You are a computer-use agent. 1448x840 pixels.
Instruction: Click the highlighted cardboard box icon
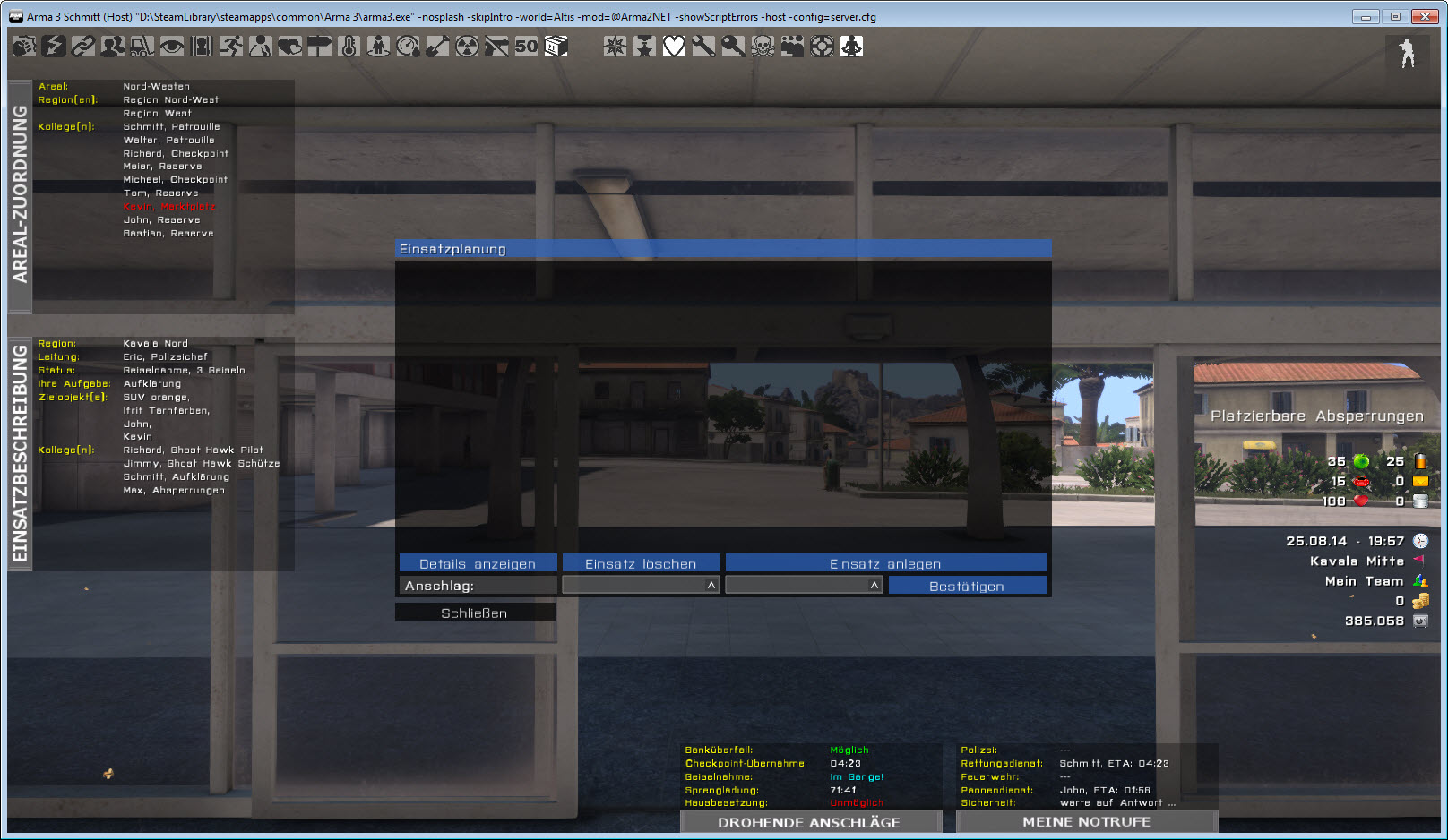pyautogui.click(x=556, y=46)
